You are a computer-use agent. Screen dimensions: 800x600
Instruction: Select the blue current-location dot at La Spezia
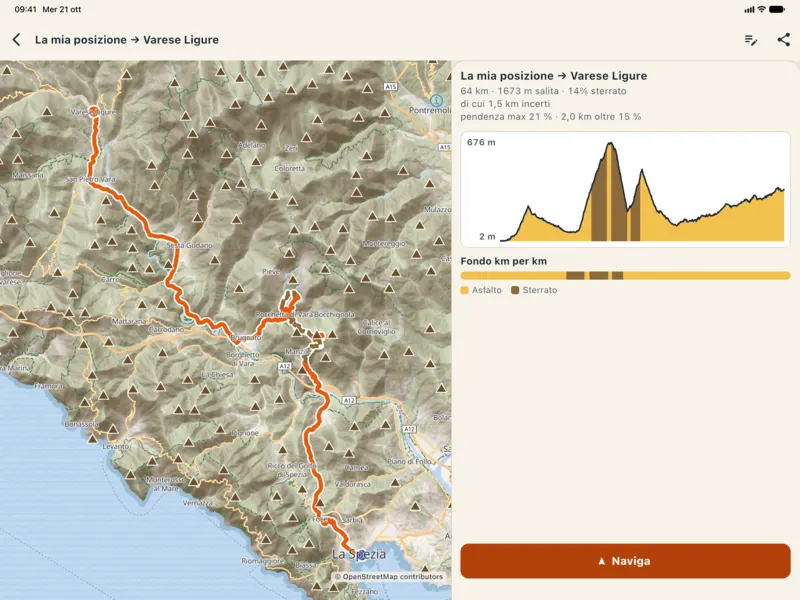tap(361, 555)
